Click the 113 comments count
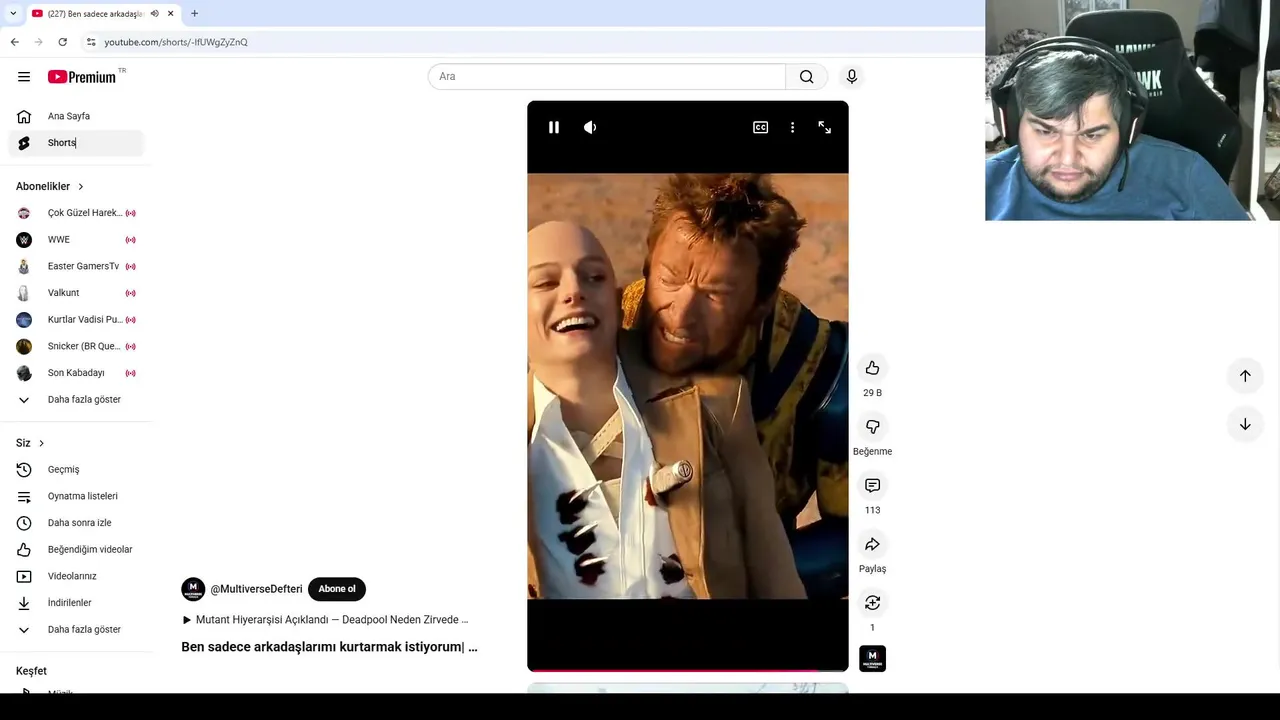The width and height of the screenshot is (1280, 720). [872, 510]
